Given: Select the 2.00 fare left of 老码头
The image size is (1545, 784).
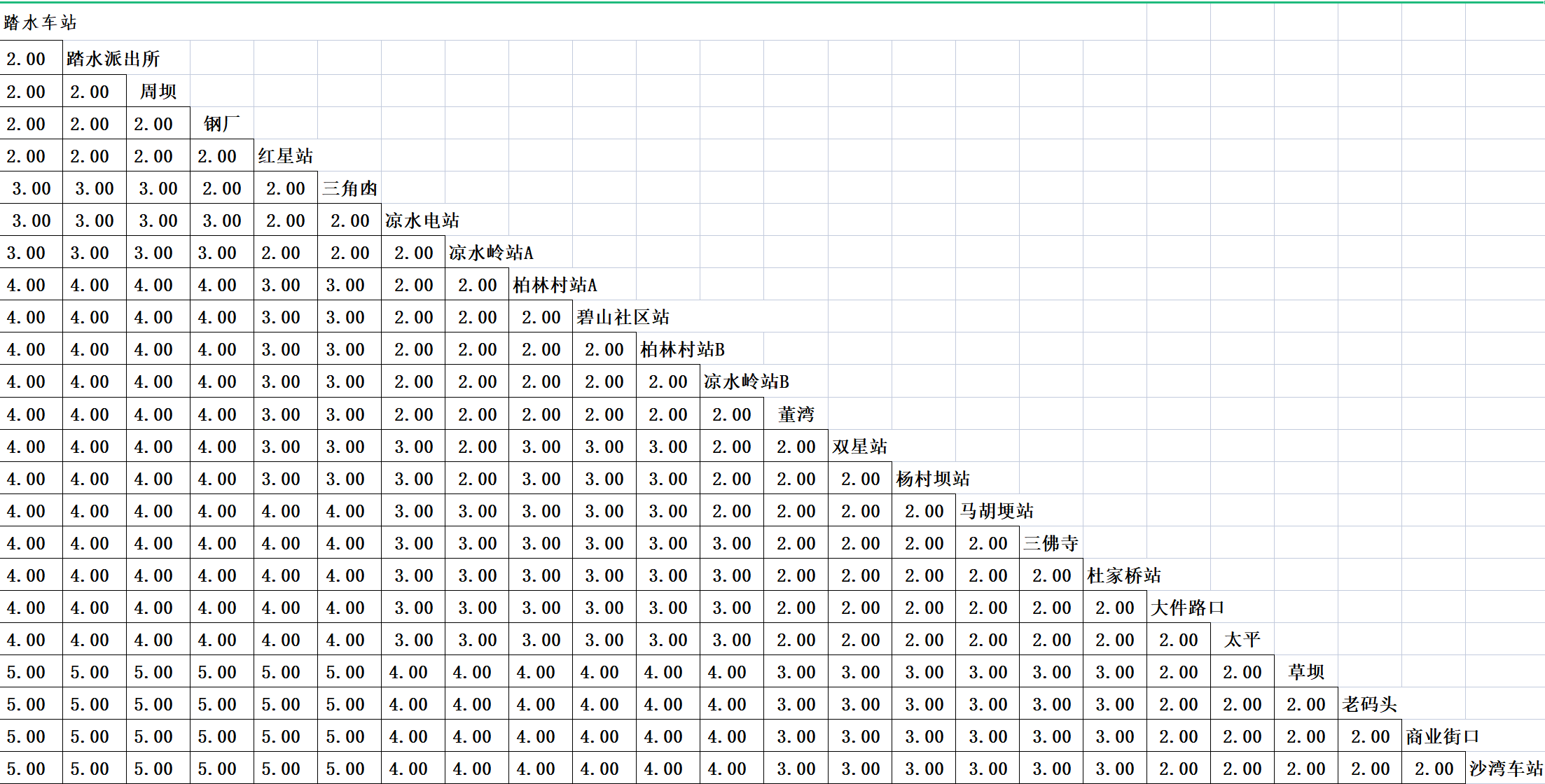Looking at the screenshot, I should tap(1306, 703).
